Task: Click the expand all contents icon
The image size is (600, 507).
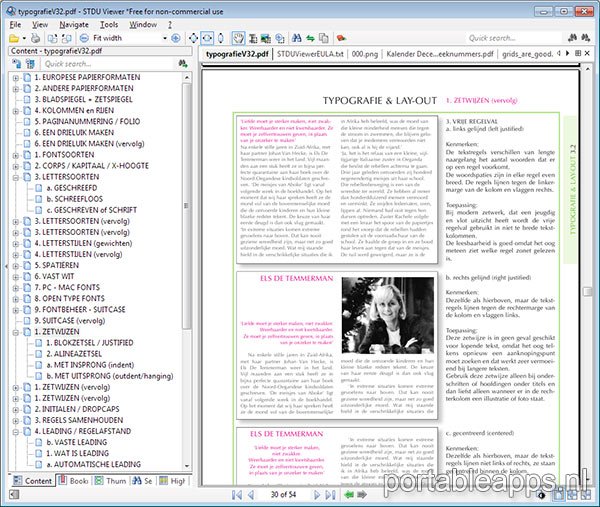Action: click(x=16, y=64)
